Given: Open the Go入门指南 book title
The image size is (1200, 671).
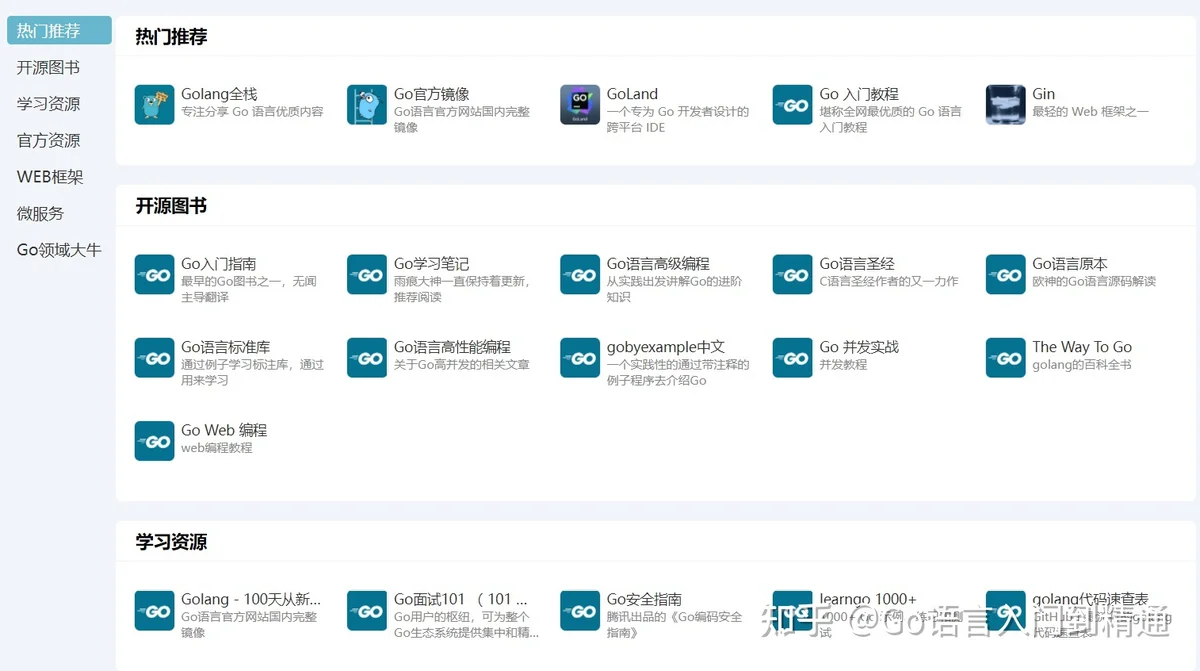Looking at the screenshot, I should point(219,264).
